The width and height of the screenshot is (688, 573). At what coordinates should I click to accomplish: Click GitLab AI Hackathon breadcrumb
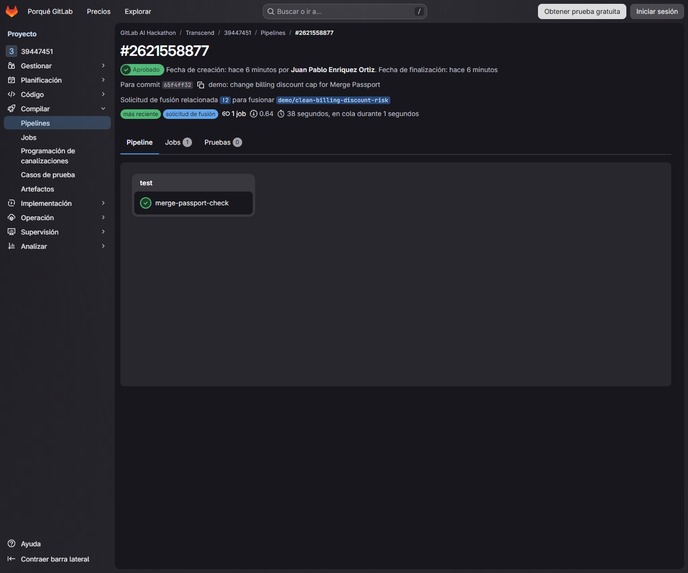[148, 33]
